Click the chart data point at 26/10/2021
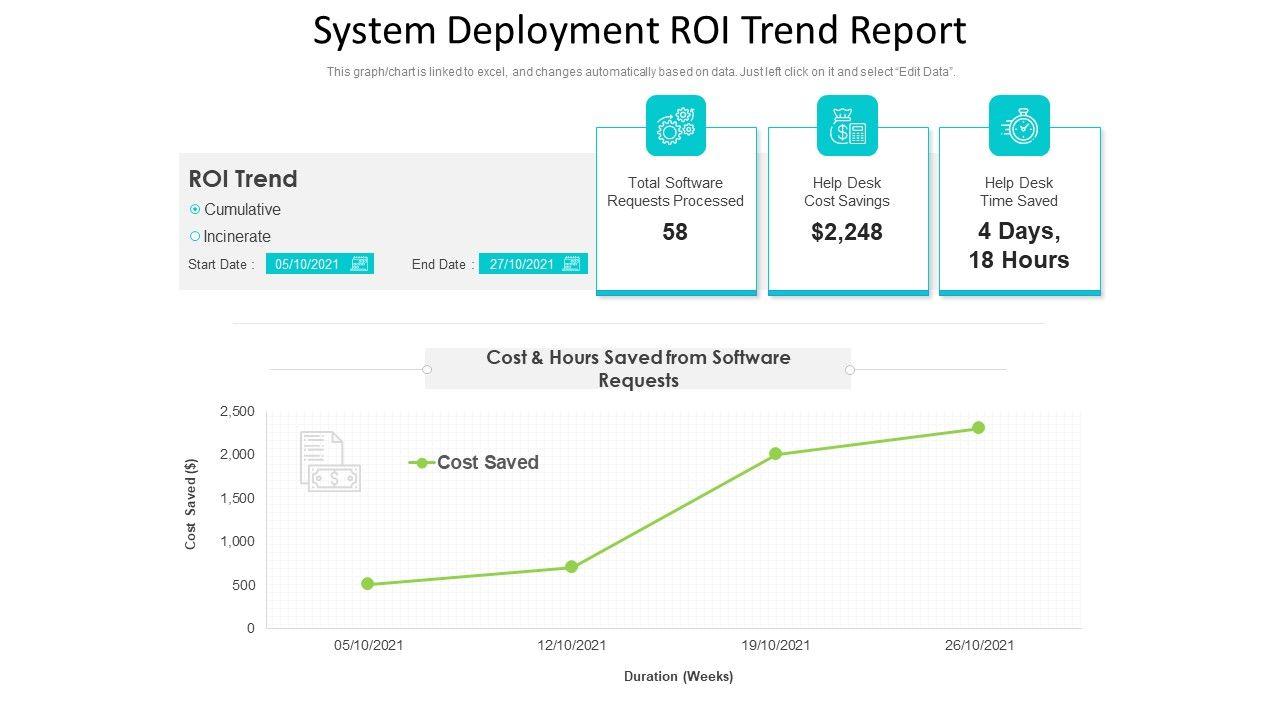1280x720 pixels. coord(979,428)
